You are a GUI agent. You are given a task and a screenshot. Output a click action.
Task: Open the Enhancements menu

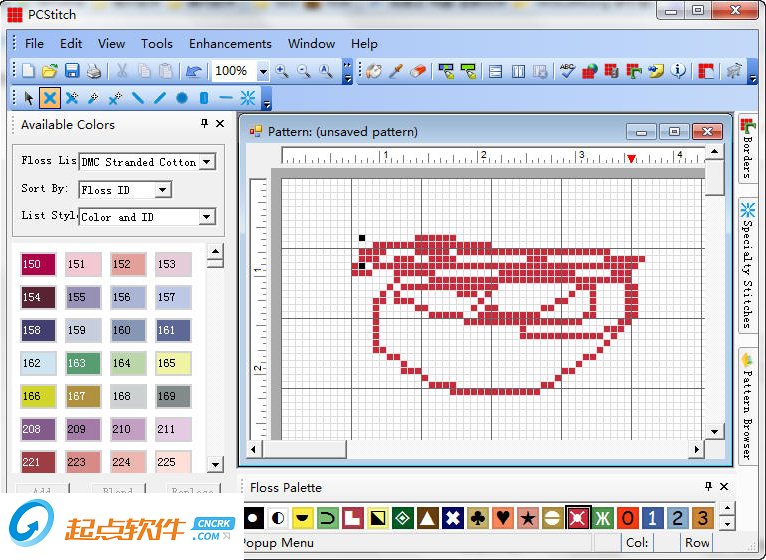[x=230, y=43]
